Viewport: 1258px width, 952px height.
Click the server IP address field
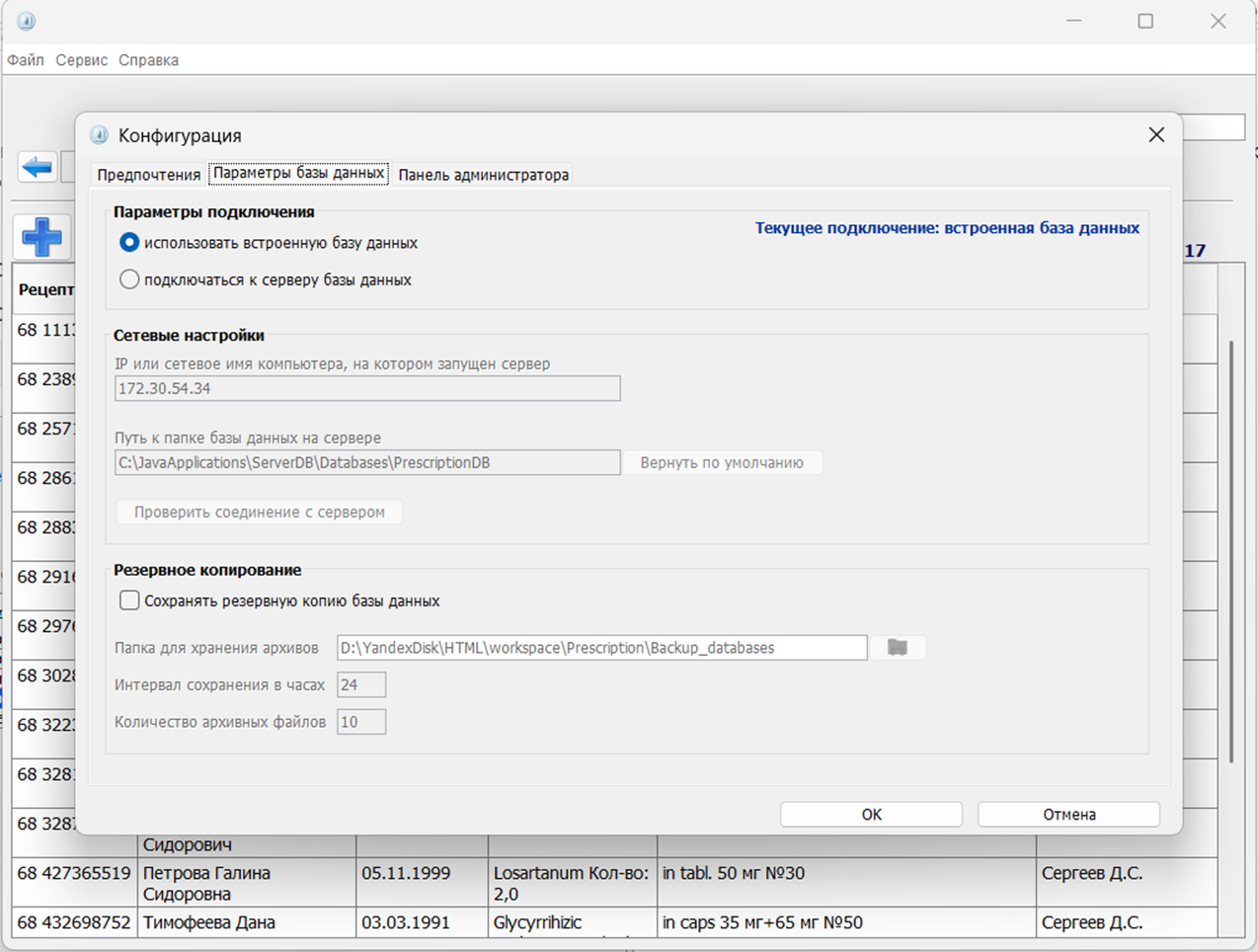(367, 389)
